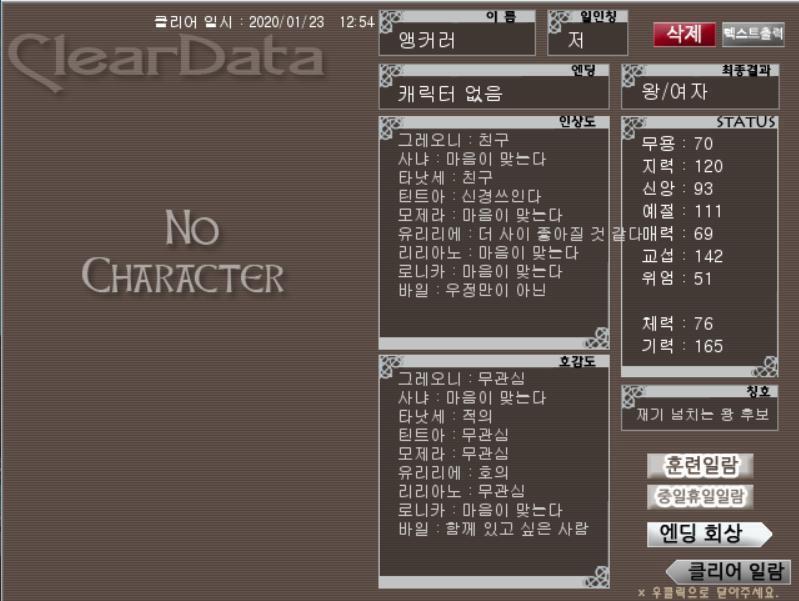
Task: Return to the 클리어 일람 clear list
Action: 729,571
